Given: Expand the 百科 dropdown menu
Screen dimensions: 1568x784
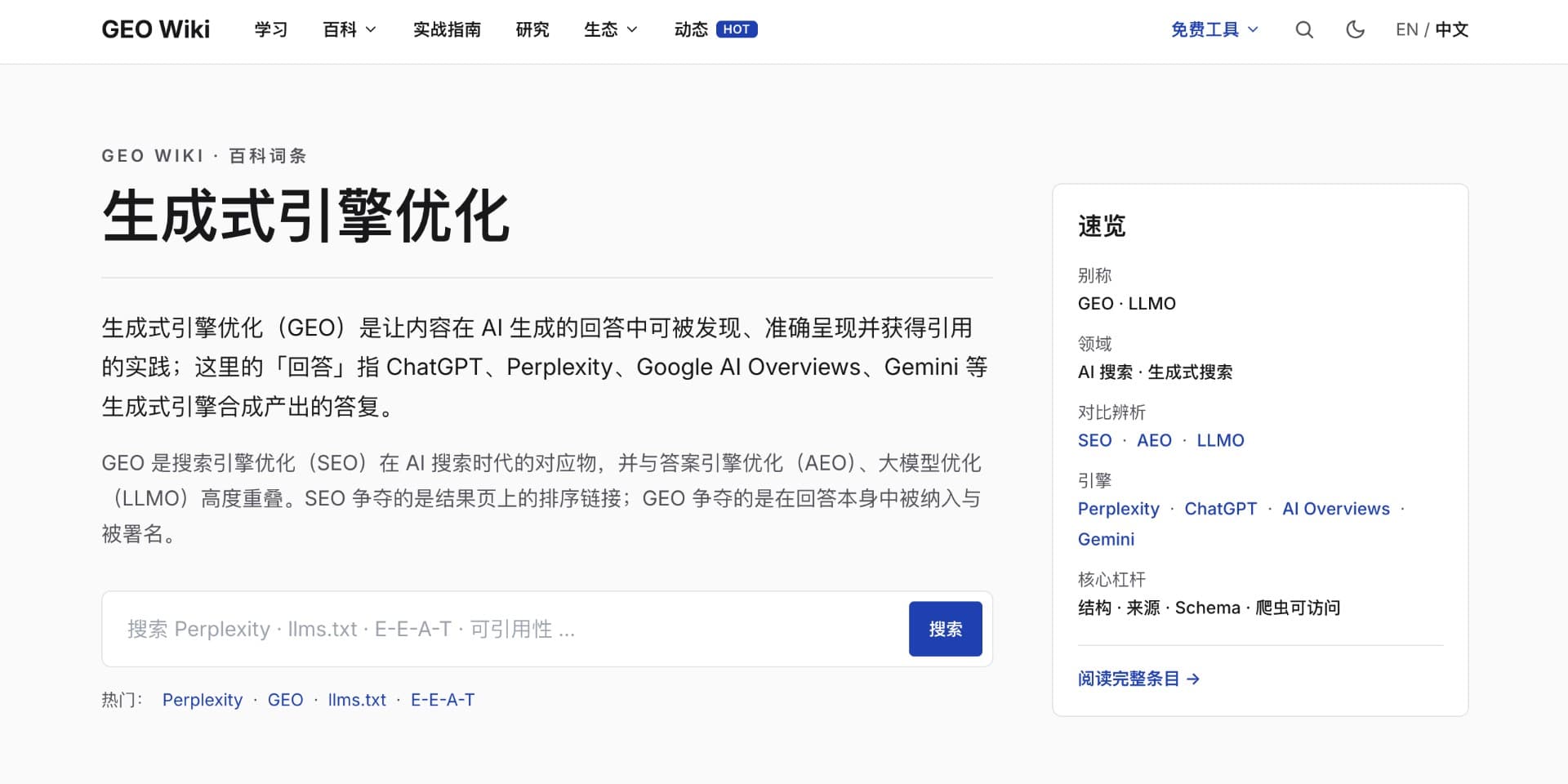Looking at the screenshot, I should 350,30.
